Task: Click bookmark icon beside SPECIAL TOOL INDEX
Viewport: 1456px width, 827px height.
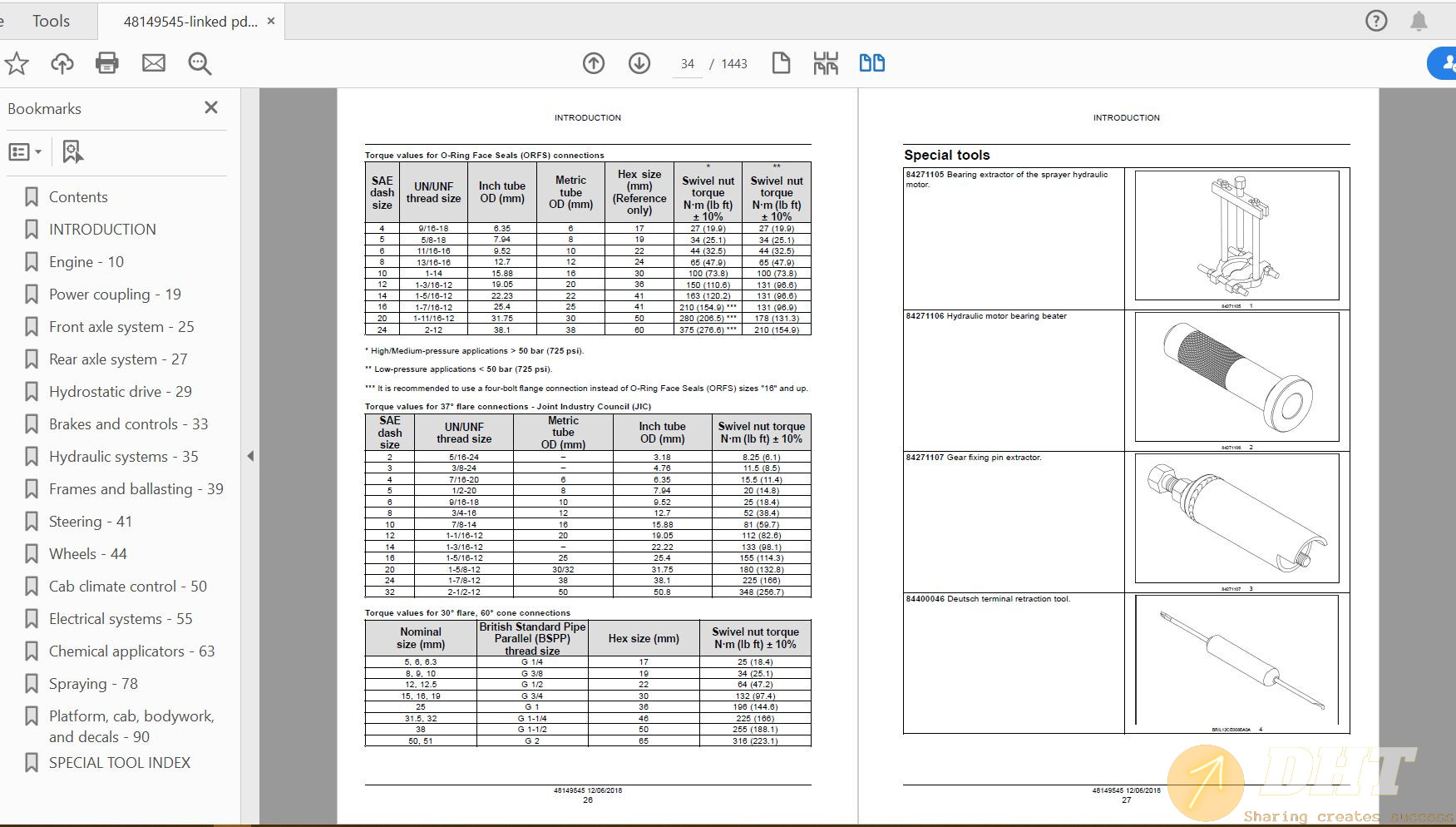Action: [x=32, y=763]
